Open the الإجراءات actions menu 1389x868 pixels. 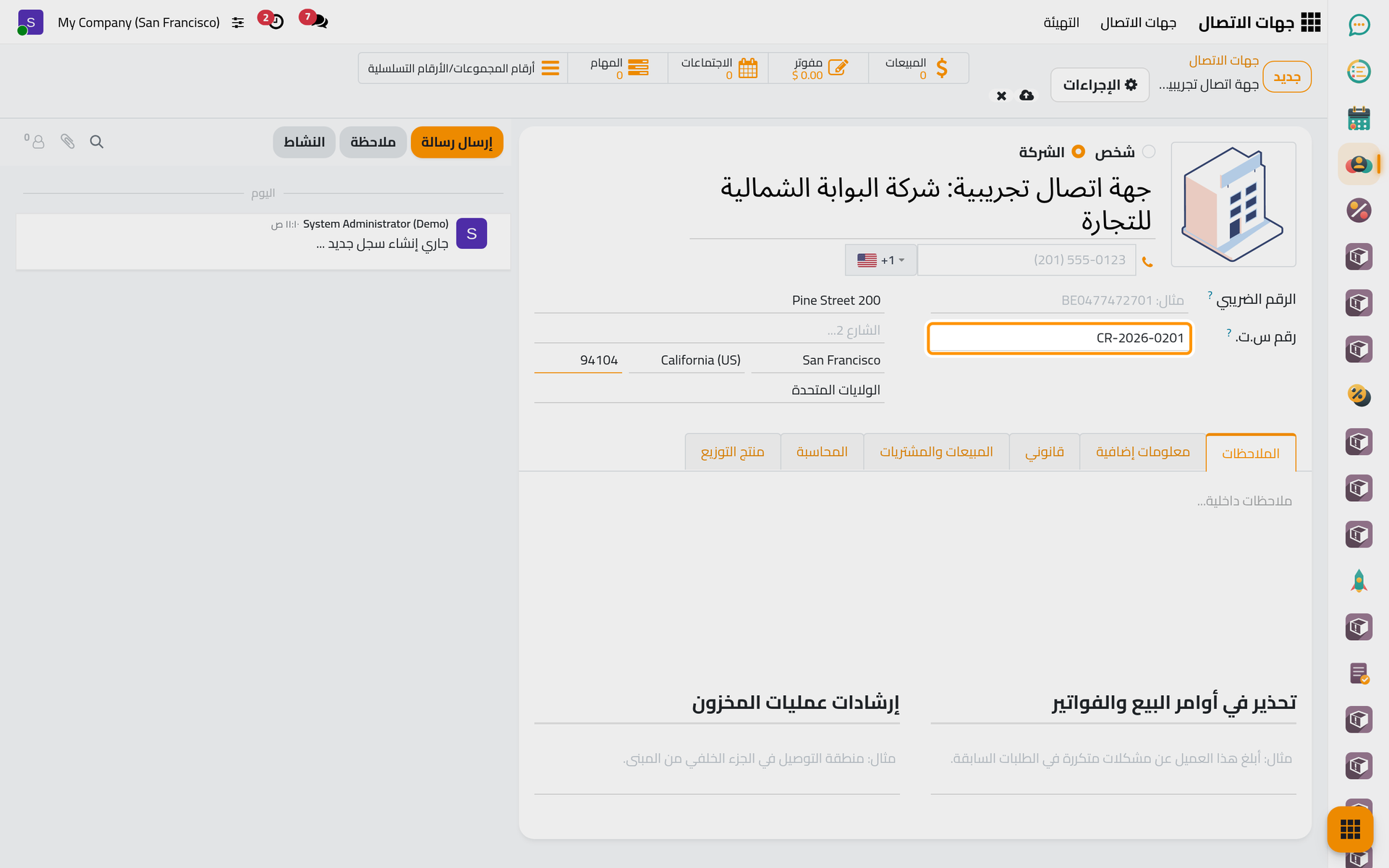coord(1100,85)
